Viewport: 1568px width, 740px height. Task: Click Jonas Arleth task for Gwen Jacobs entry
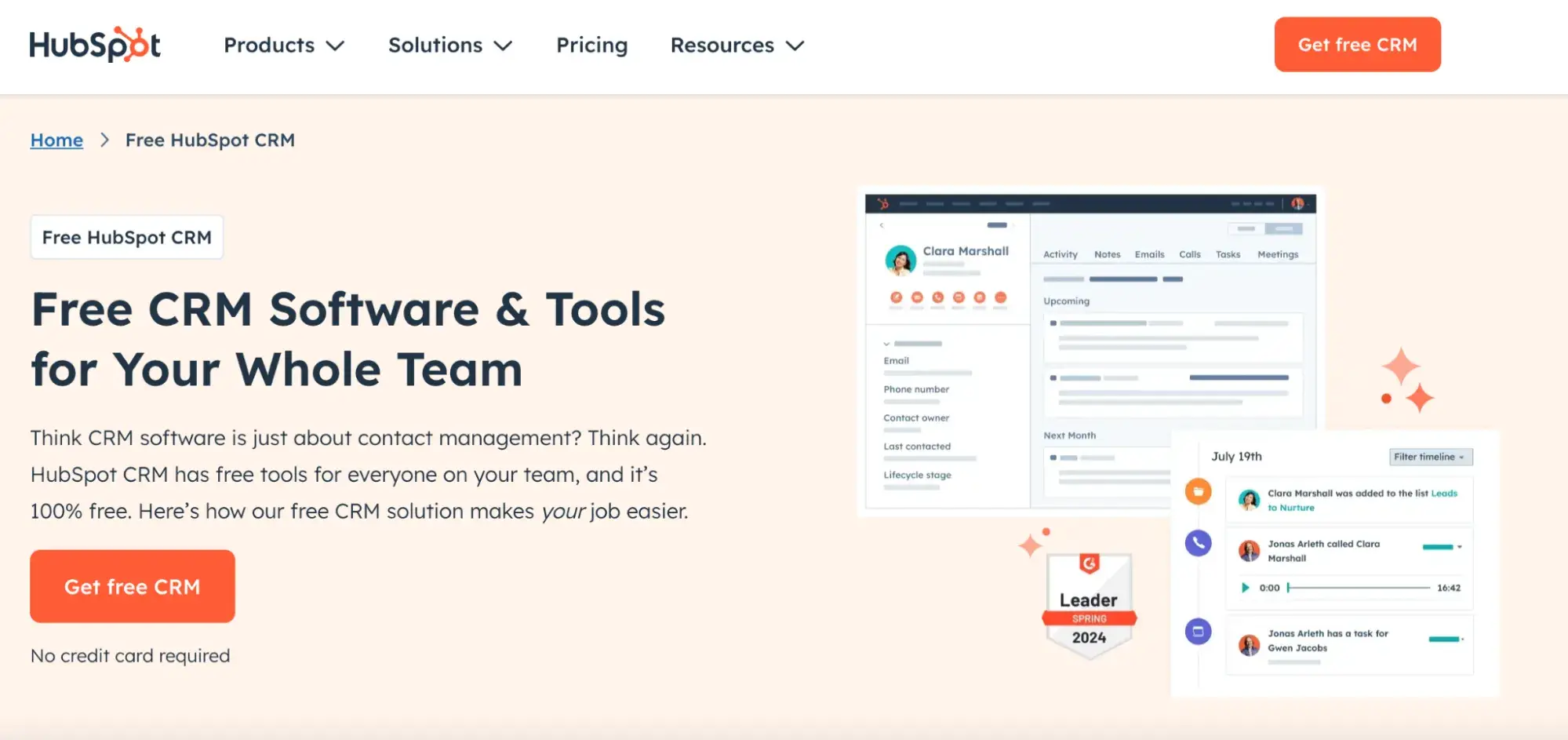coord(1349,643)
